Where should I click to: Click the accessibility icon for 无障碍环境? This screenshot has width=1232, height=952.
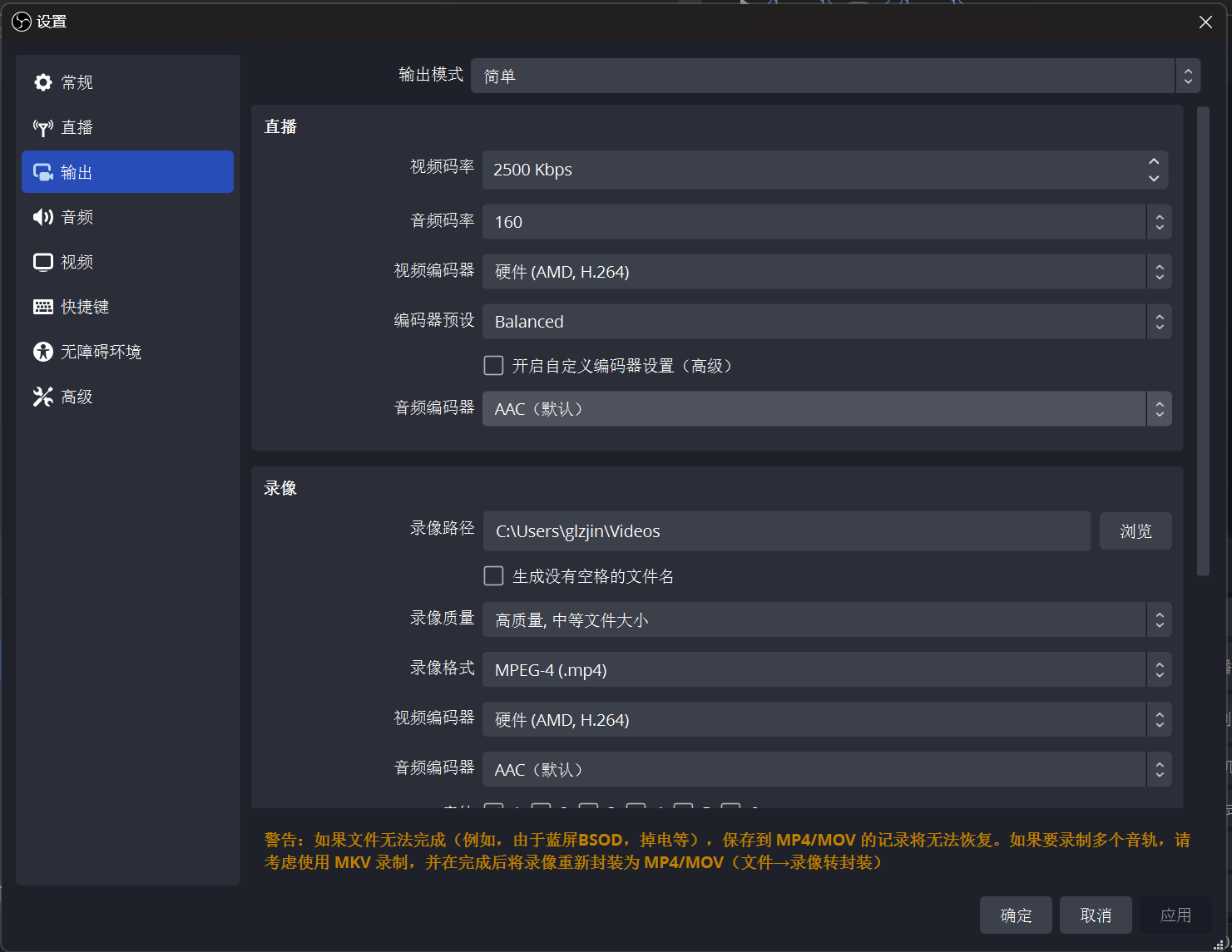[42, 352]
